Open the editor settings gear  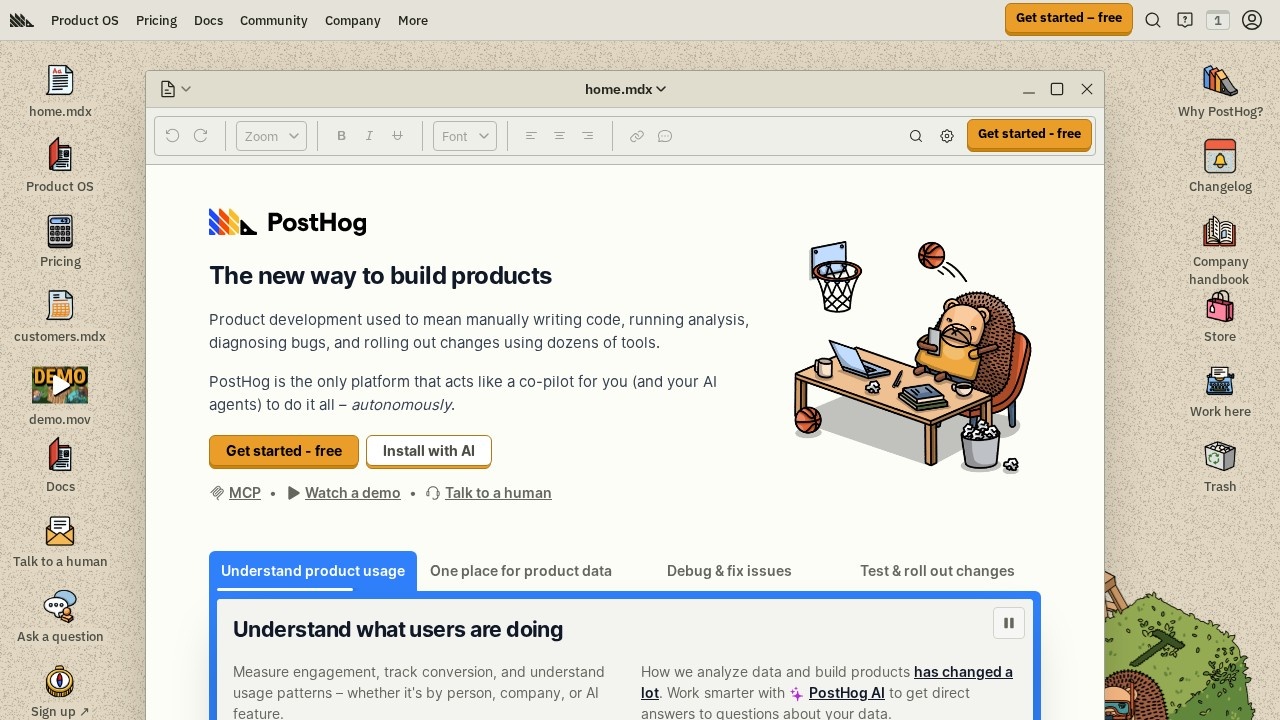point(947,136)
